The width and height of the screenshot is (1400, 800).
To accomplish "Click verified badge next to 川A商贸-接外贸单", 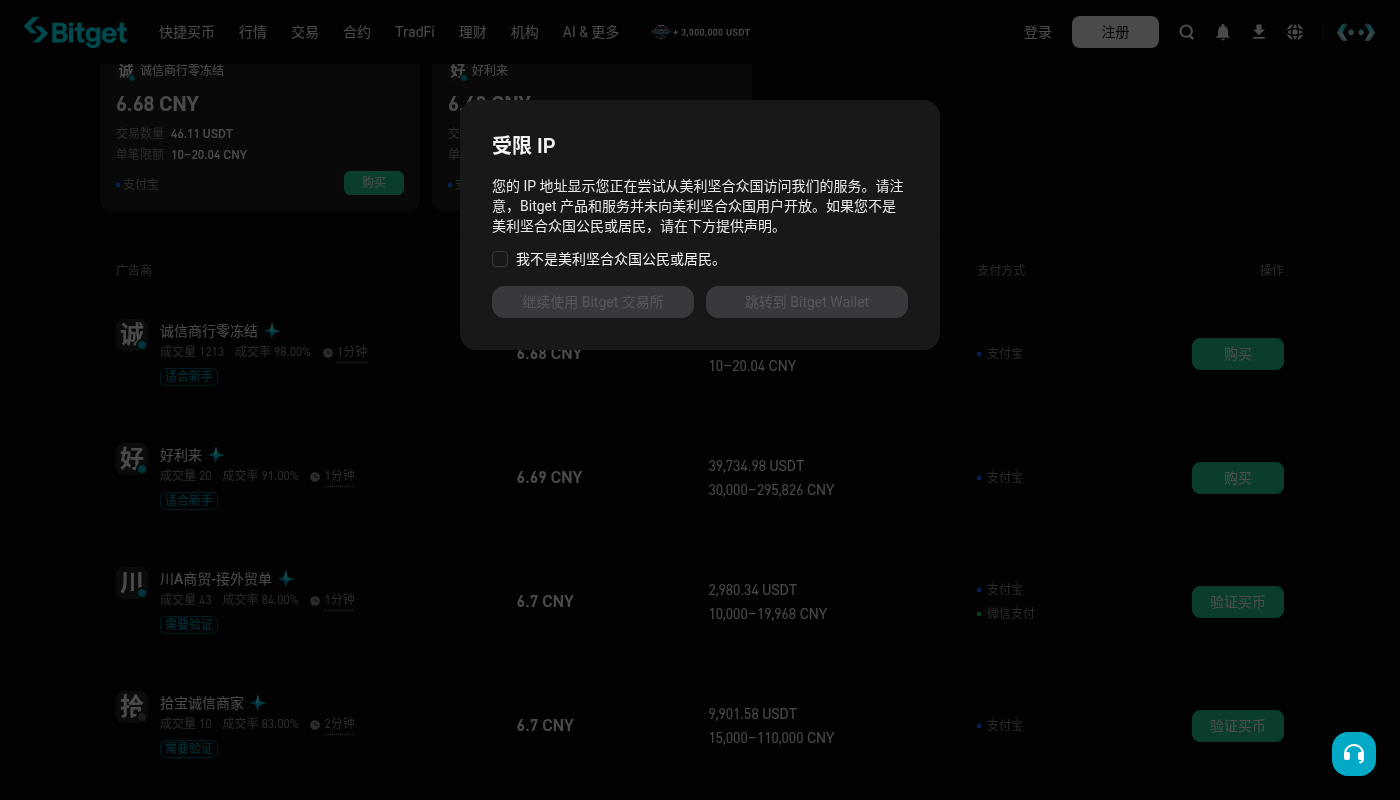I will [286, 579].
